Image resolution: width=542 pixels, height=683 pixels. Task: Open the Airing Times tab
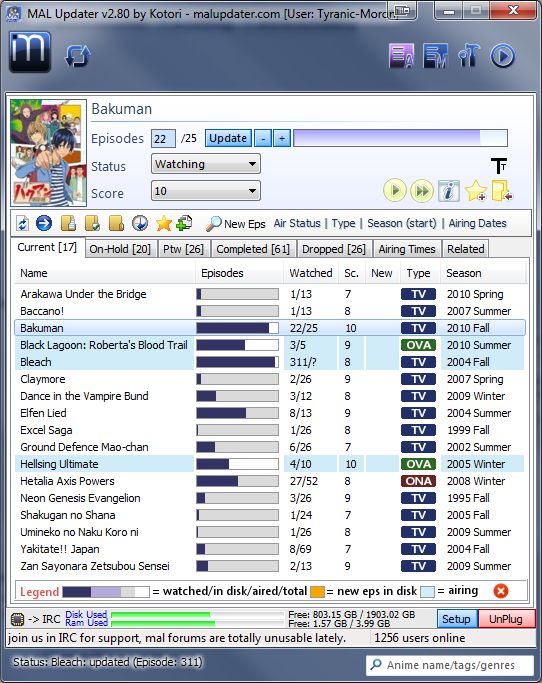point(407,249)
